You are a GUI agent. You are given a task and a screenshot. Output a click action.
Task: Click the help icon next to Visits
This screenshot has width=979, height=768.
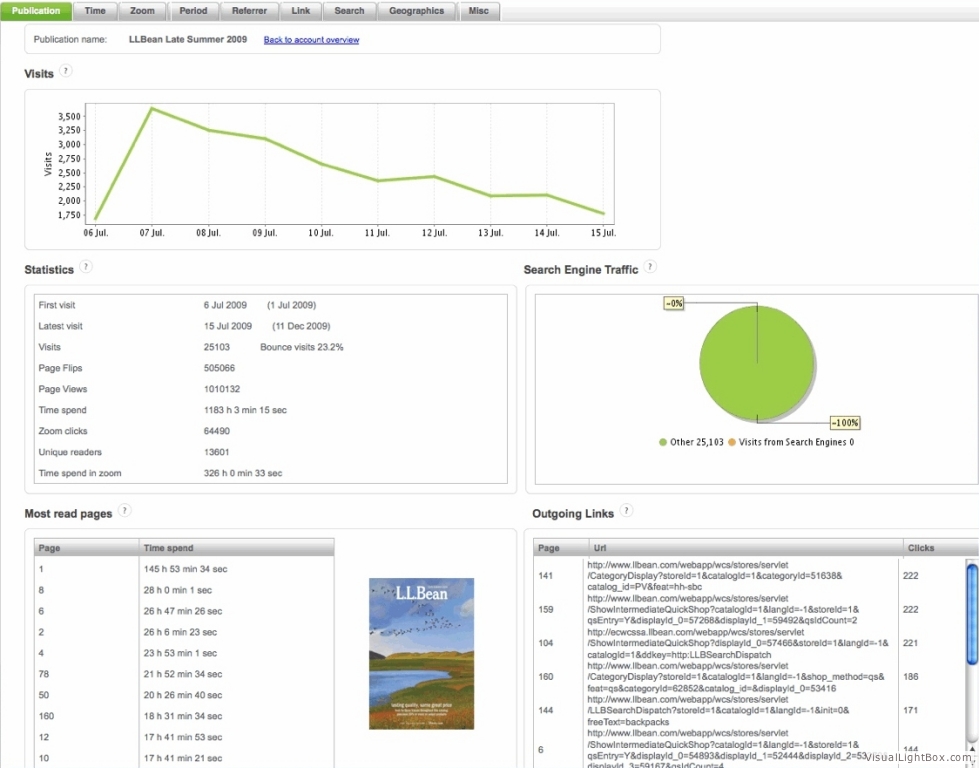click(66, 71)
